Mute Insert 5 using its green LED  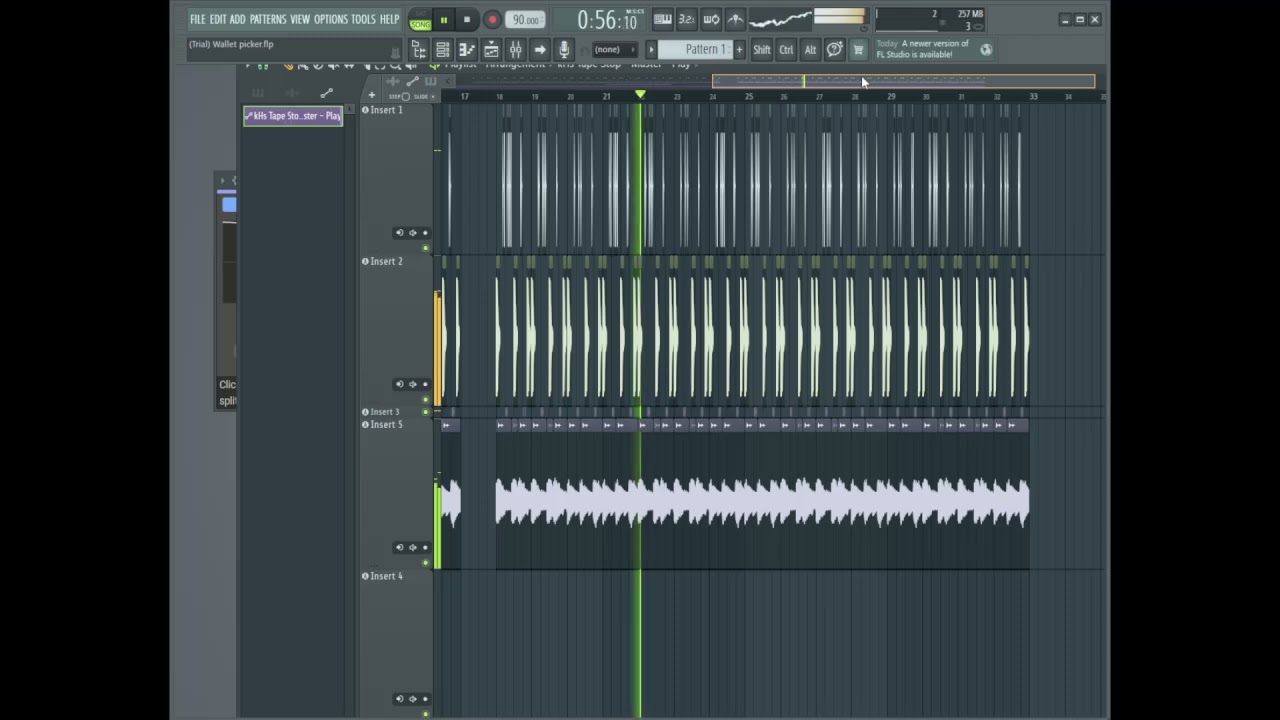pyautogui.click(x=425, y=563)
